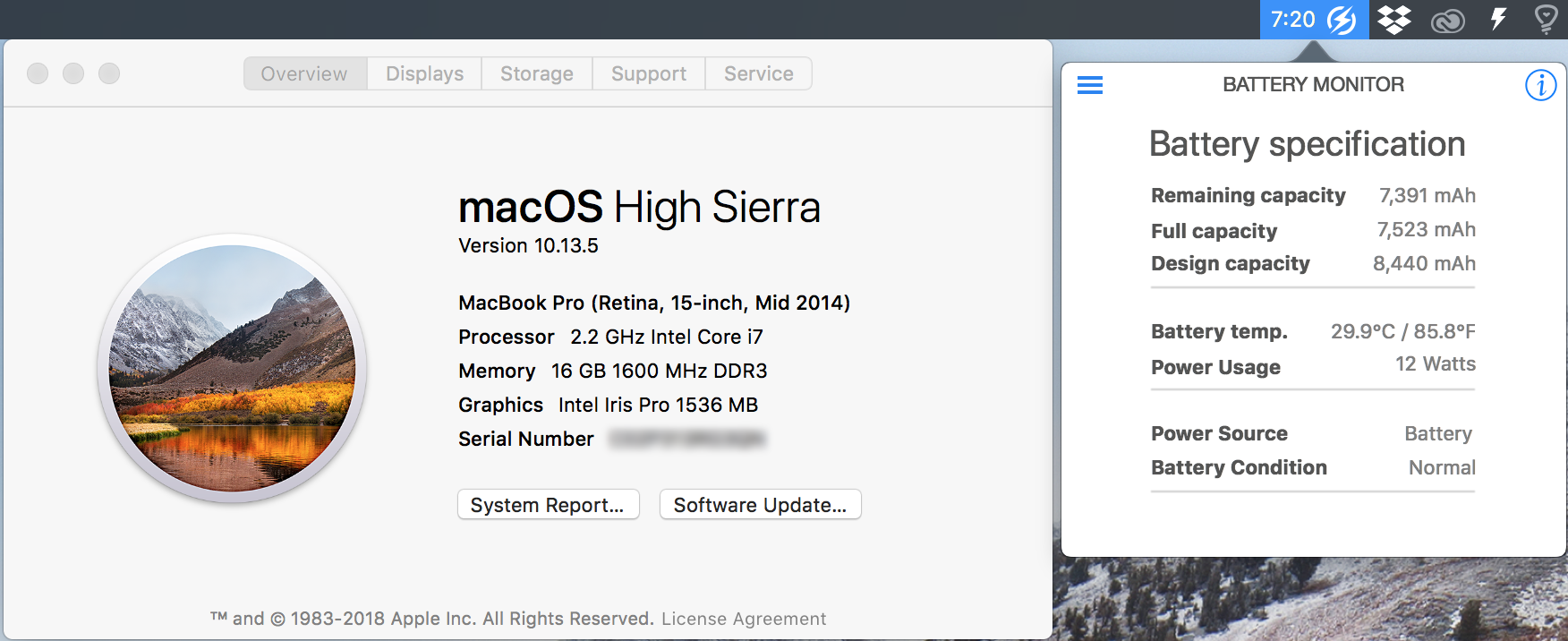Screen dimensions: 1568x641
Task: Open the License Agreement link
Action: click(x=744, y=619)
